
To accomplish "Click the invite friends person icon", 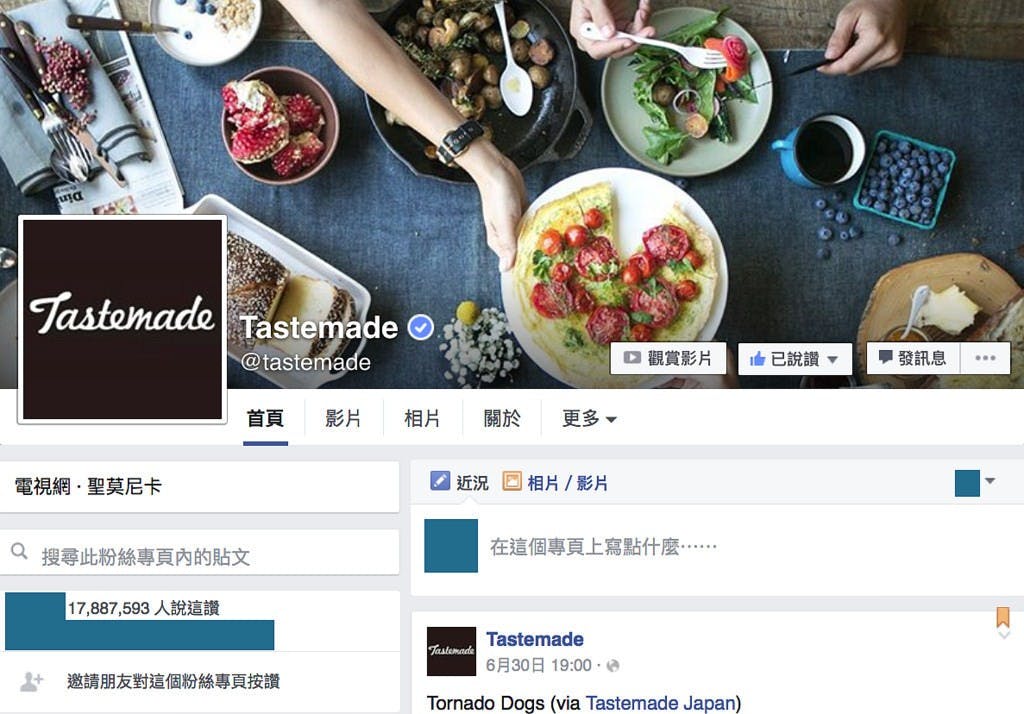I will coord(31,681).
